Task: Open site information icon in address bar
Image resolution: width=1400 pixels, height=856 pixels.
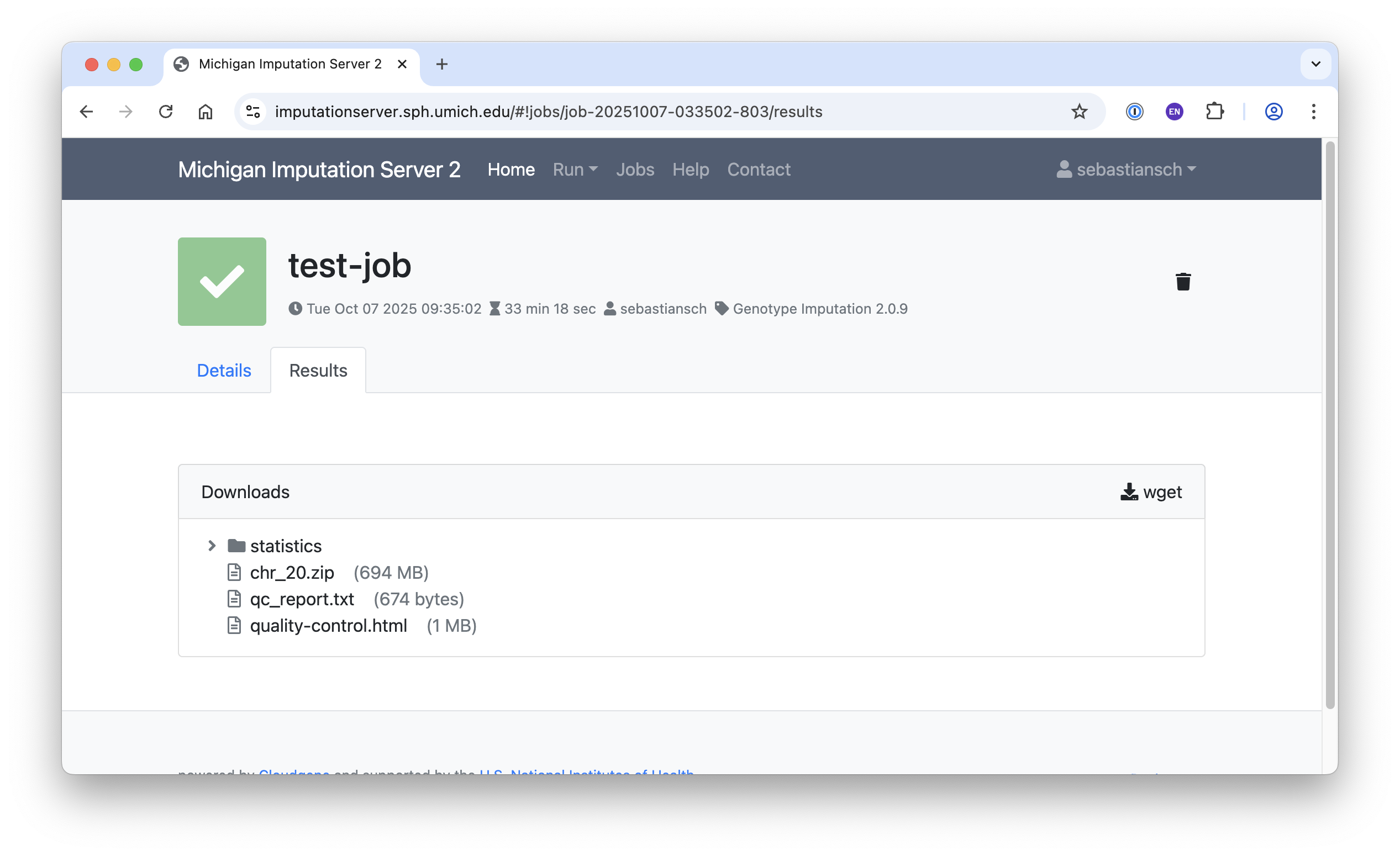Action: tap(254, 112)
